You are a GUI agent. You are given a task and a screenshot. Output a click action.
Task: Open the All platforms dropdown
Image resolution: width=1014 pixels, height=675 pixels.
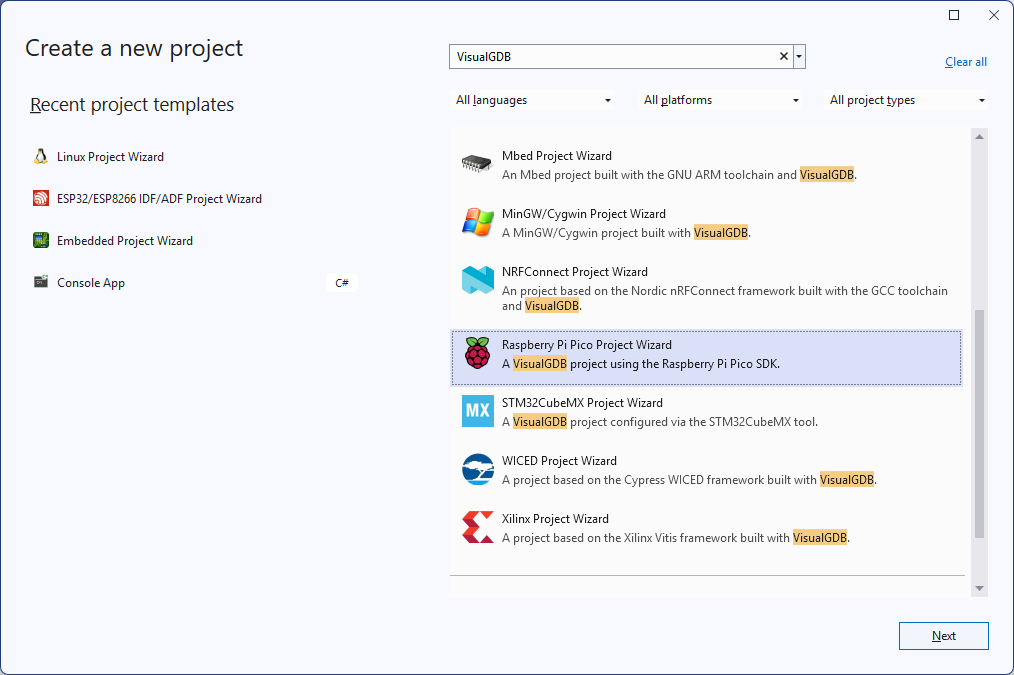click(x=721, y=100)
